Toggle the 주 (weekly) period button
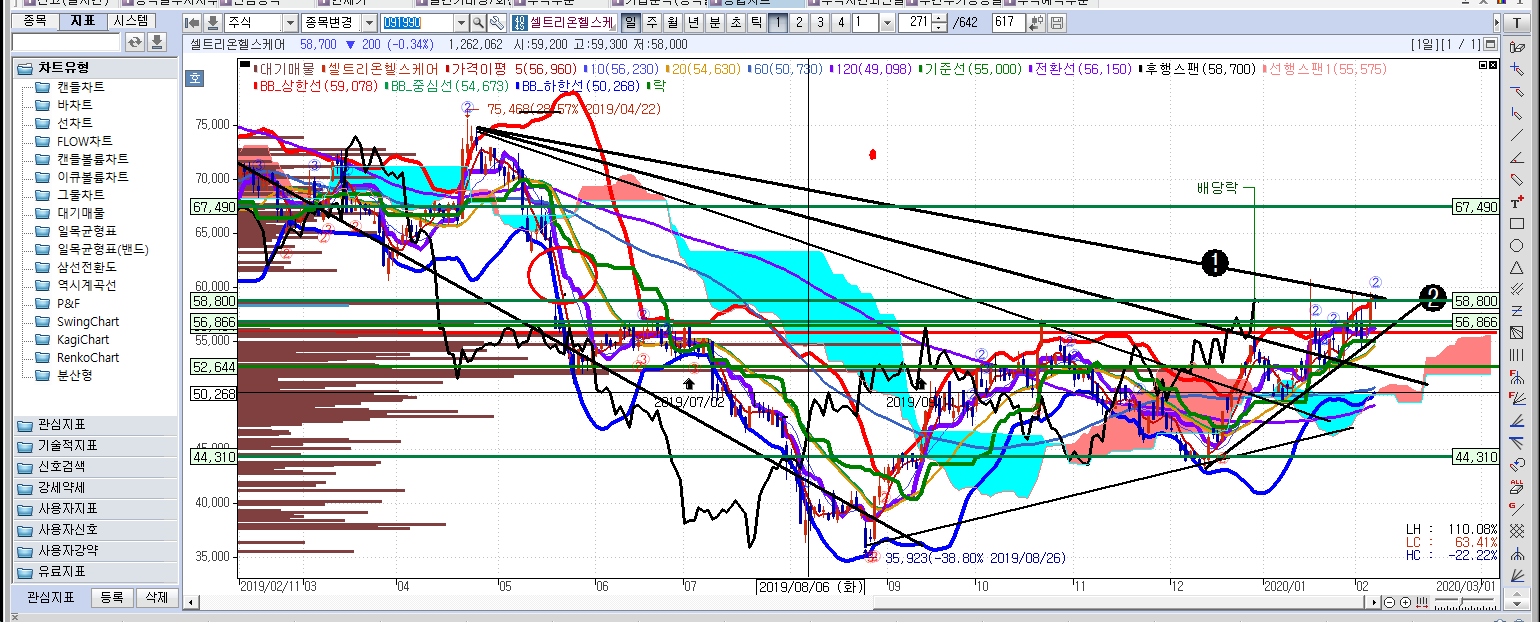 click(x=651, y=22)
